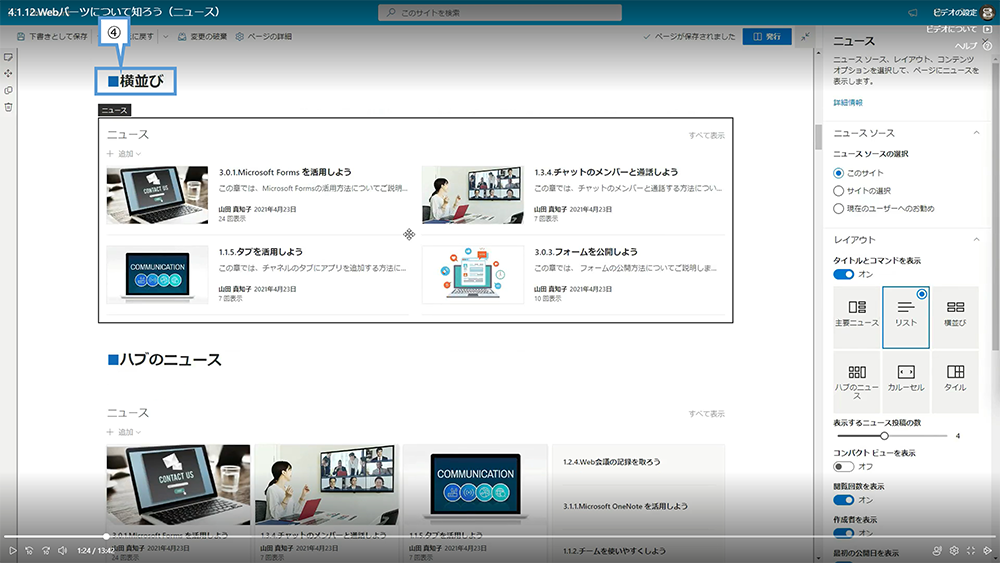Collapse the ニュース ソース section

[976, 133]
